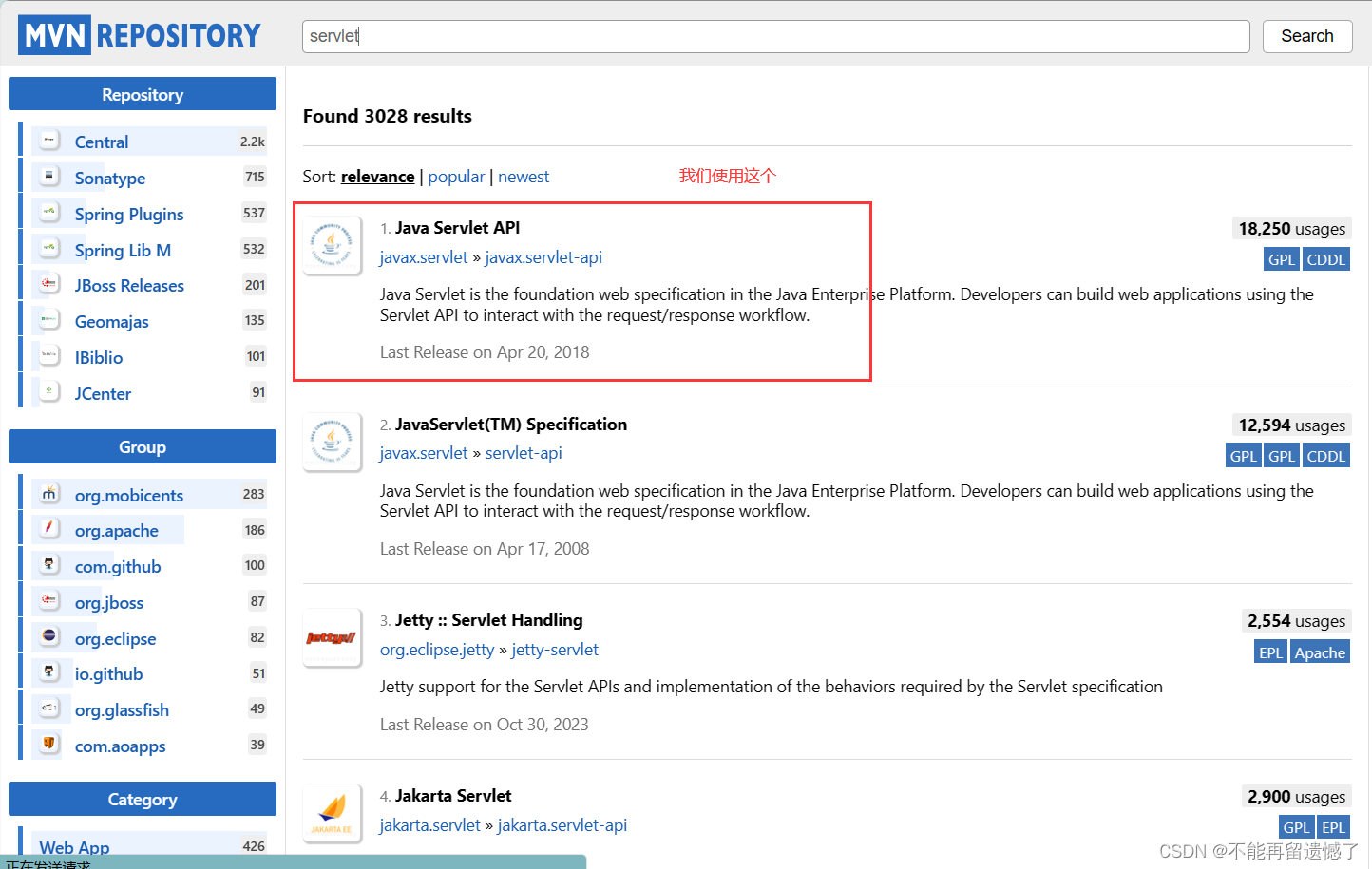The height and width of the screenshot is (869, 1372).
Task: Sort results by newest
Action: (524, 177)
